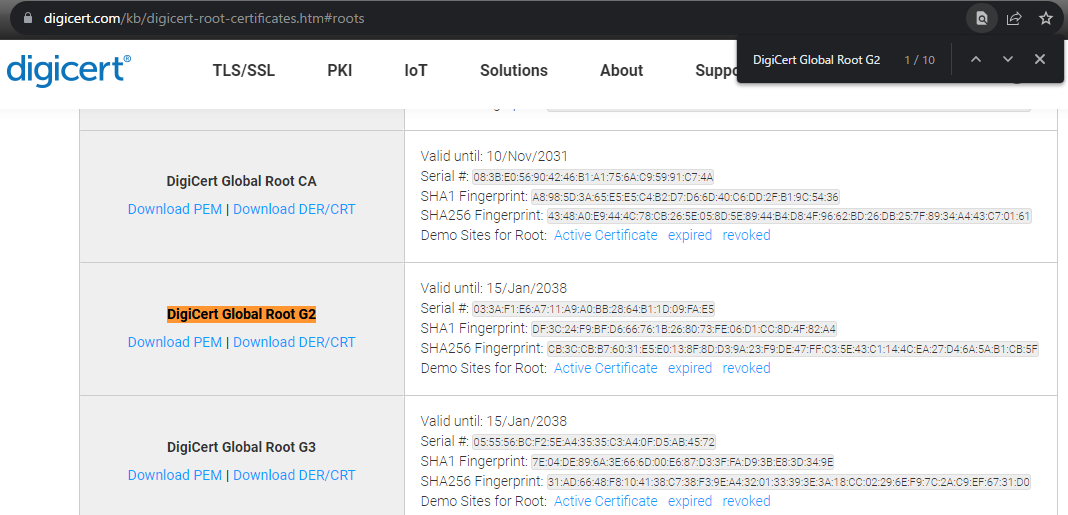
Task: Open the PKI menu
Action: click(340, 71)
